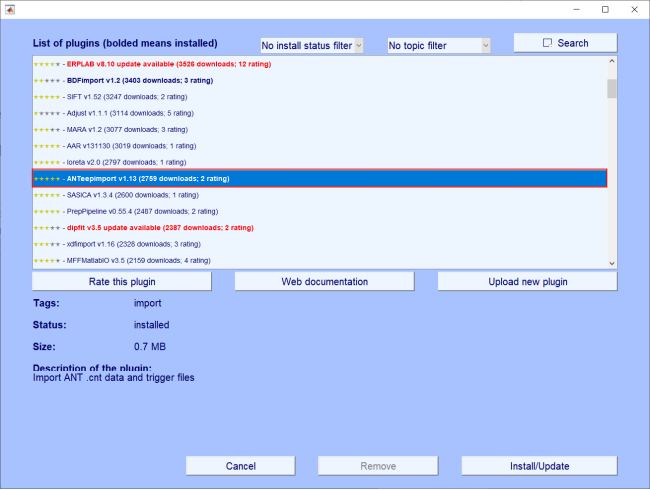Open the topic filter dropdown
Image resolution: width=650 pixels, height=490 pixels.
pyautogui.click(x=439, y=46)
